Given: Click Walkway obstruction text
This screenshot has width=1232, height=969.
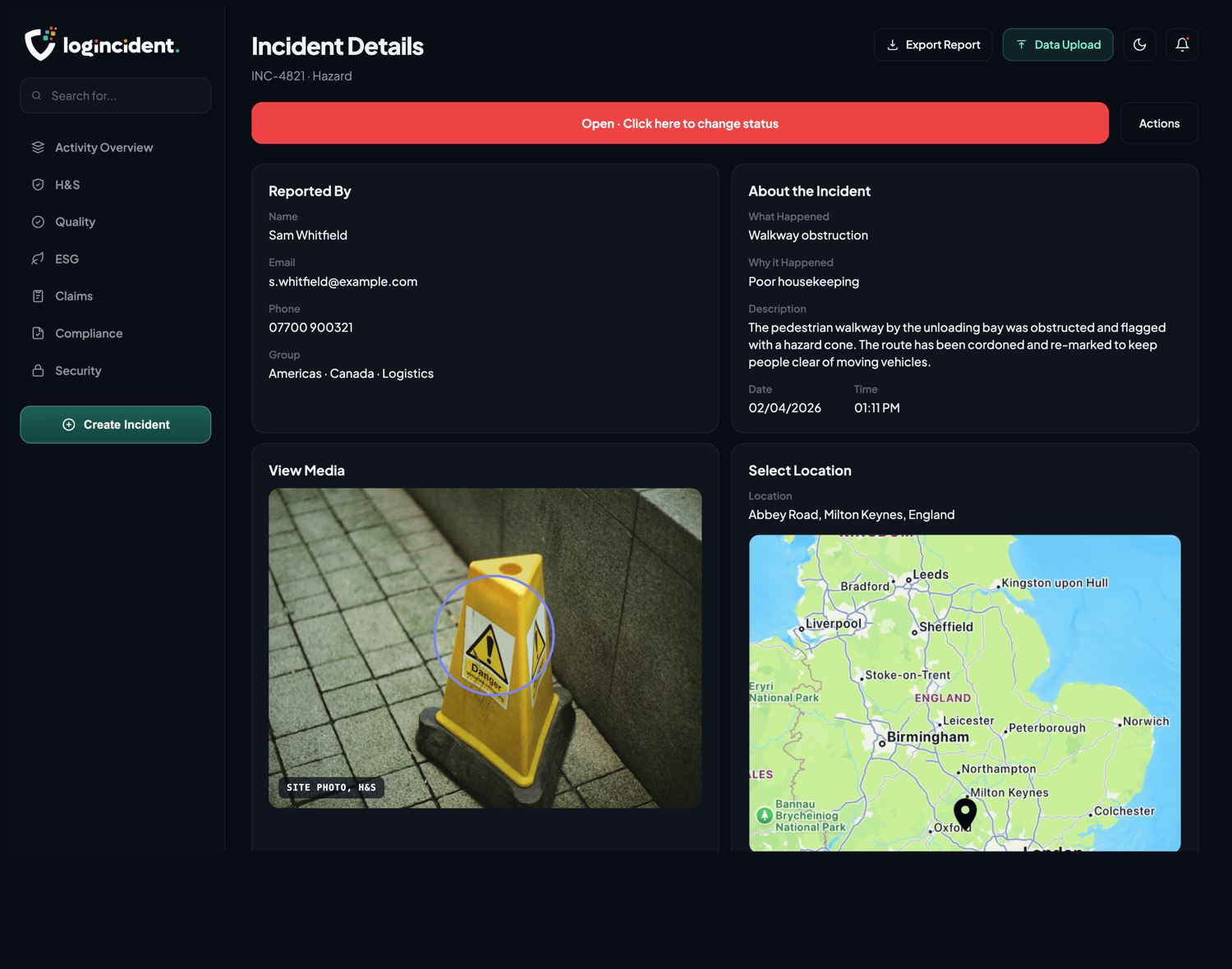Looking at the screenshot, I should point(808,236).
